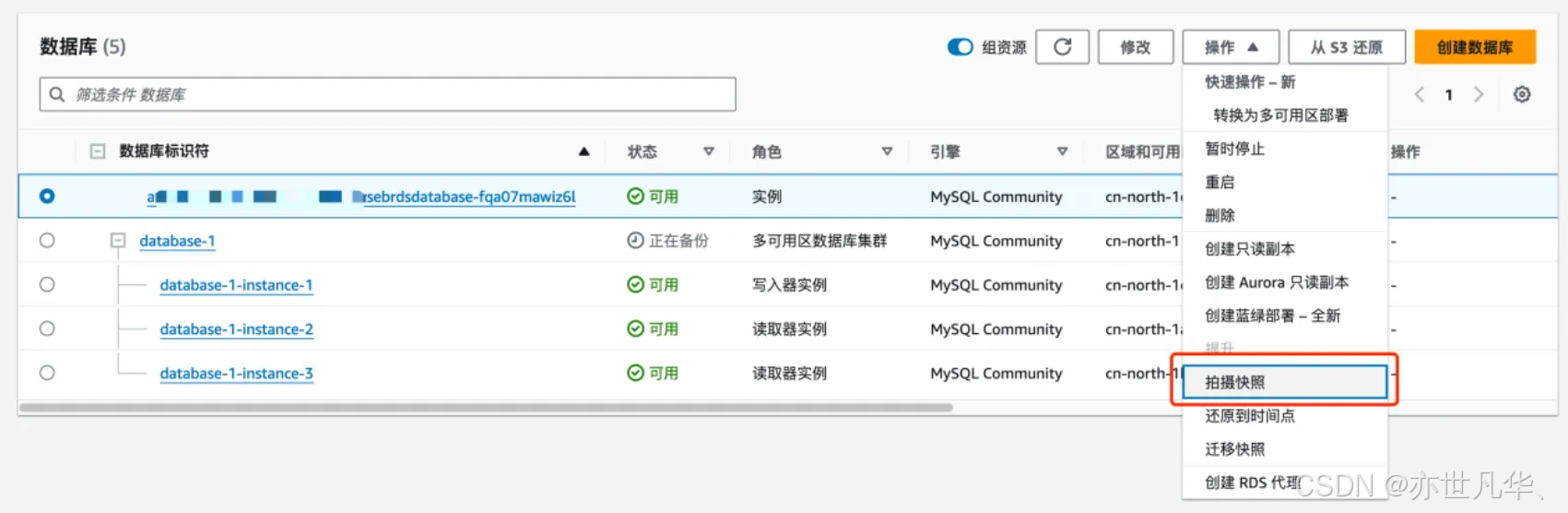Open the 角色 column filter dropdown
Screen dimensions: 1568x513
click(887, 151)
